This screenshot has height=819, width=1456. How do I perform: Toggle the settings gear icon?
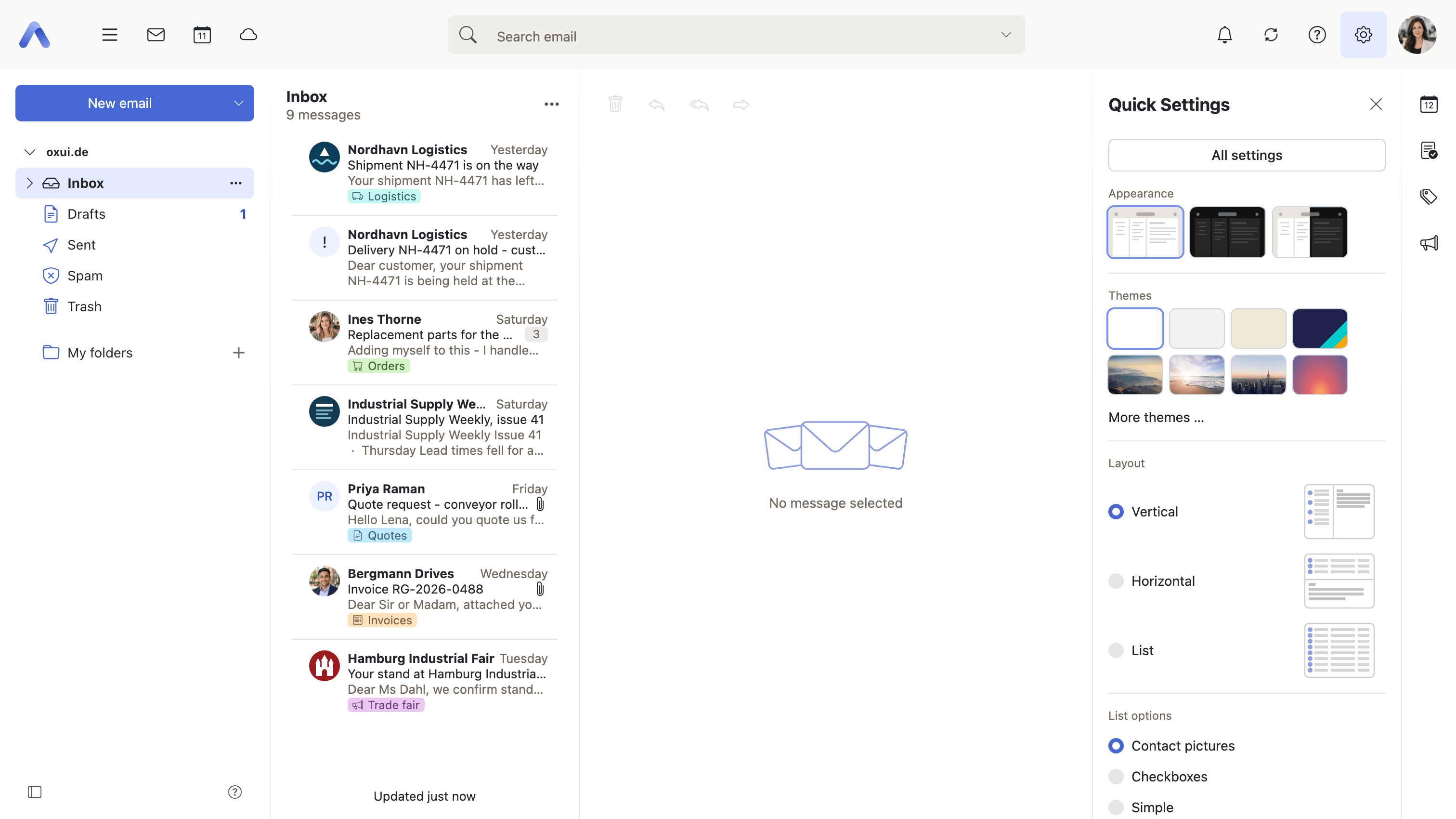pyautogui.click(x=1363, y=35)
